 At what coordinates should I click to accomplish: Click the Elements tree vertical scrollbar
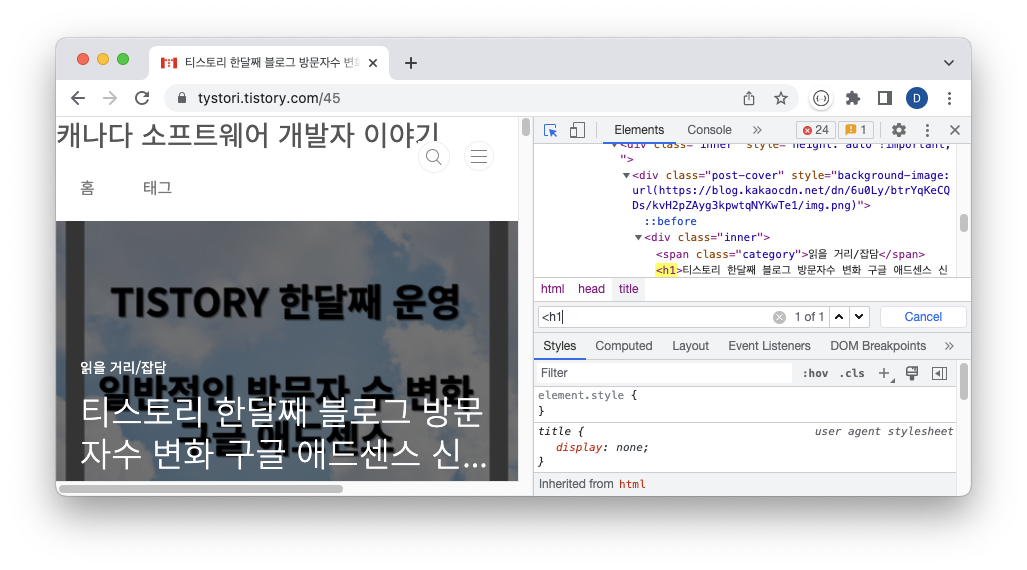[963, 223]
